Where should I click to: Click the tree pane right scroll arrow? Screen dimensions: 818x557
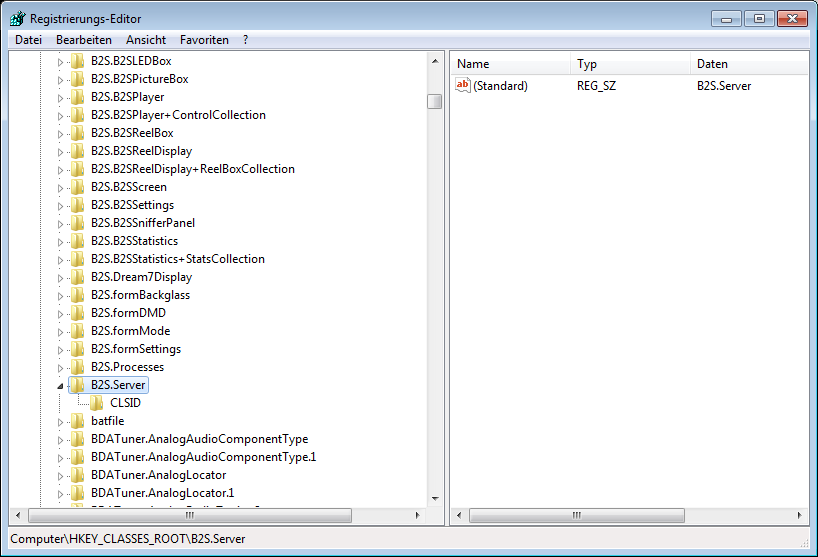click(x=417, y=515)
